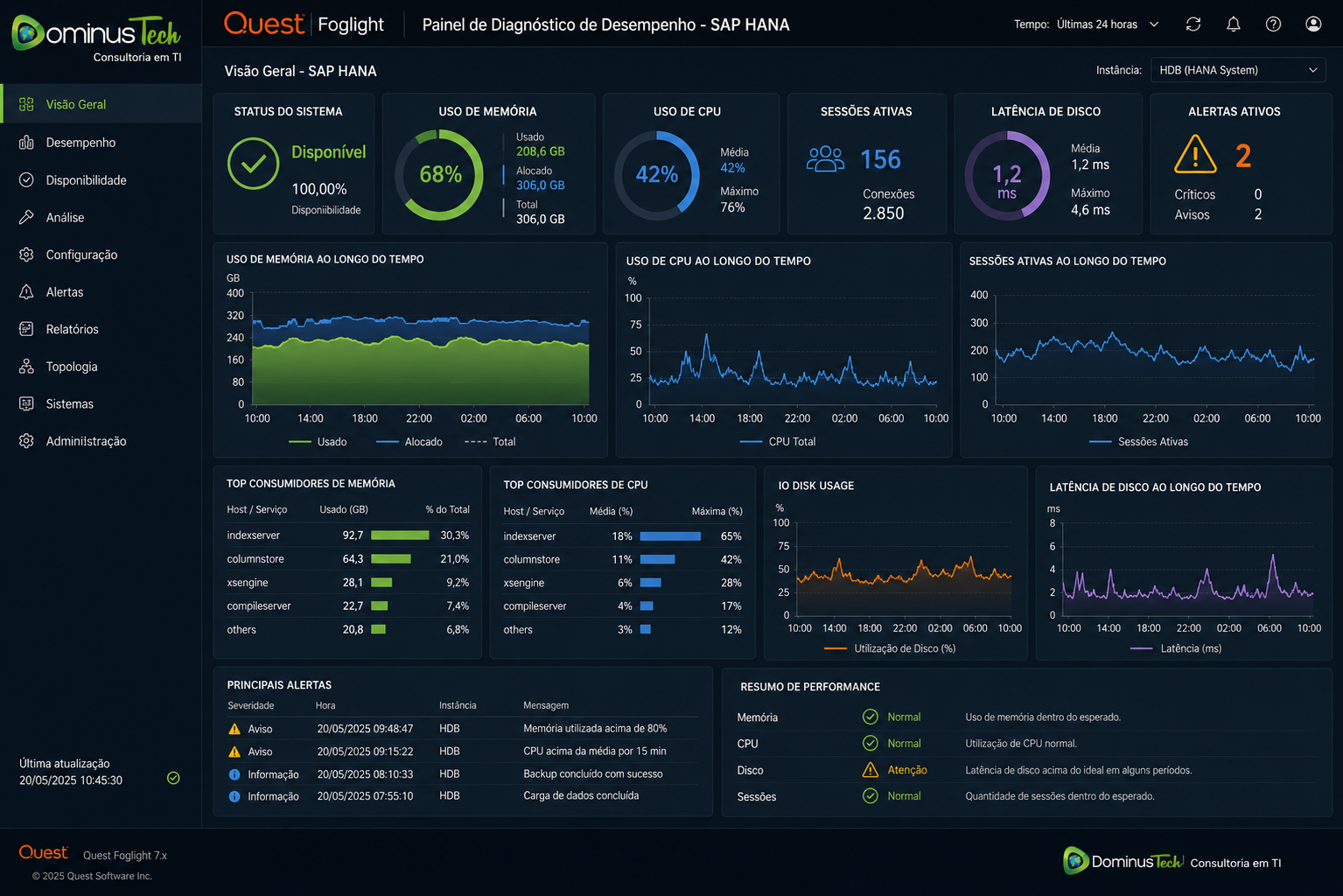This screenshot has width=1343, height=896.
Task: Click the Relatórios report icon
Action: click(26, 329)
